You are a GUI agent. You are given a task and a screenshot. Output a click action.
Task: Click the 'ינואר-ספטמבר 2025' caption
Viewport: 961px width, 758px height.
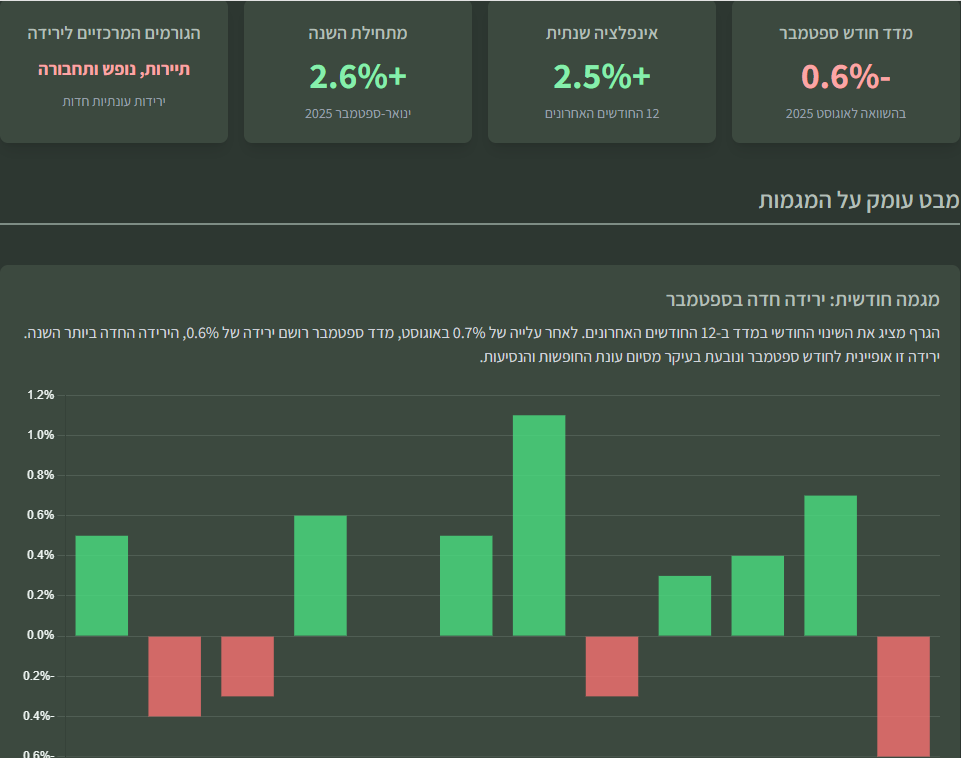click(358, 113)
